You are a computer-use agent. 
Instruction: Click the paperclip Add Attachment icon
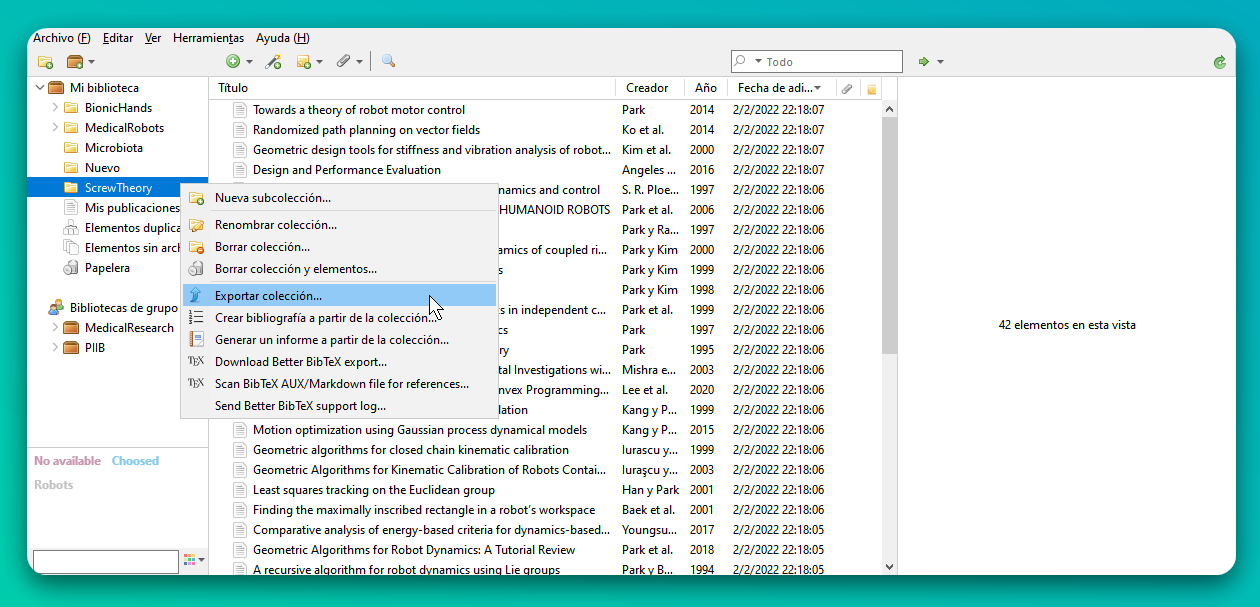tap(343, 62)
